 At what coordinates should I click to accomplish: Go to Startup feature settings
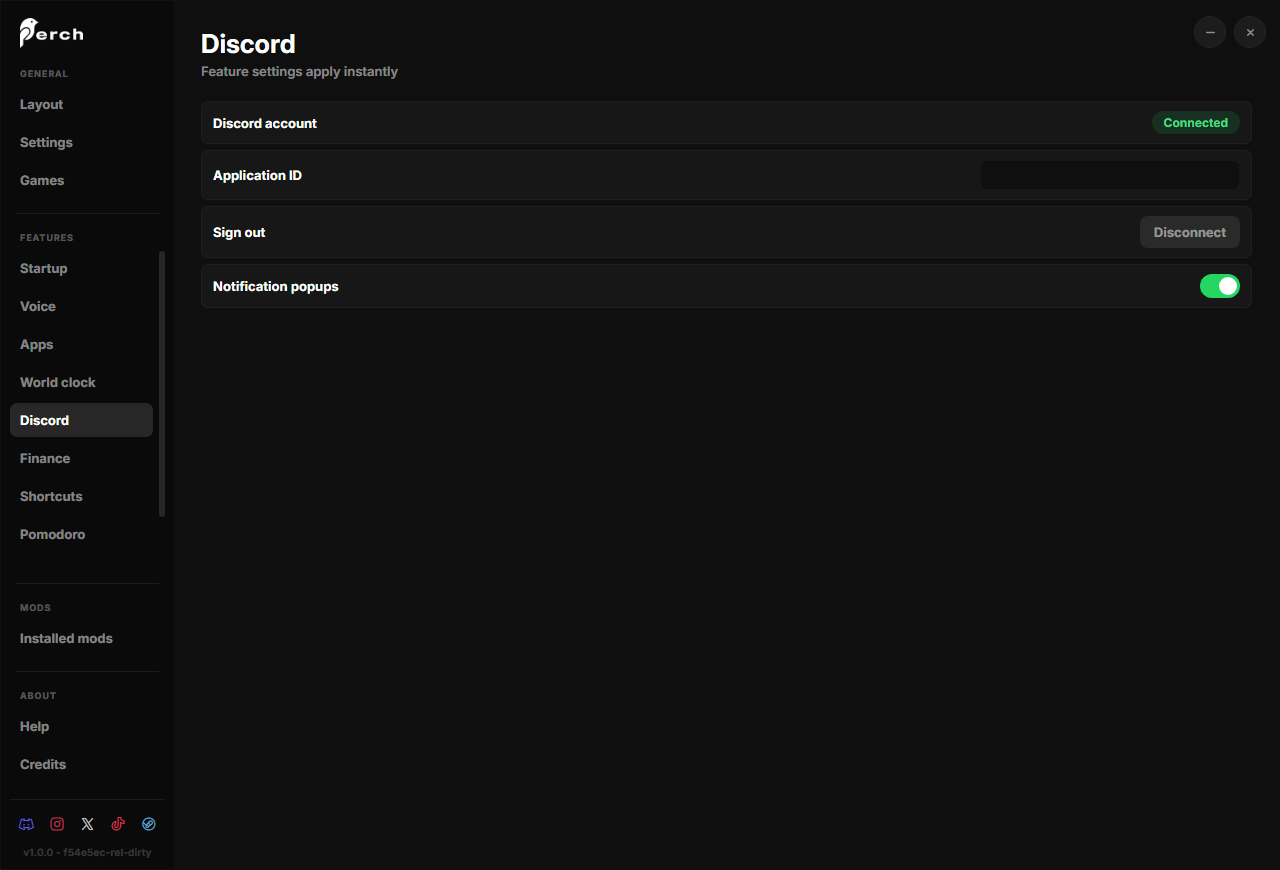81,268
